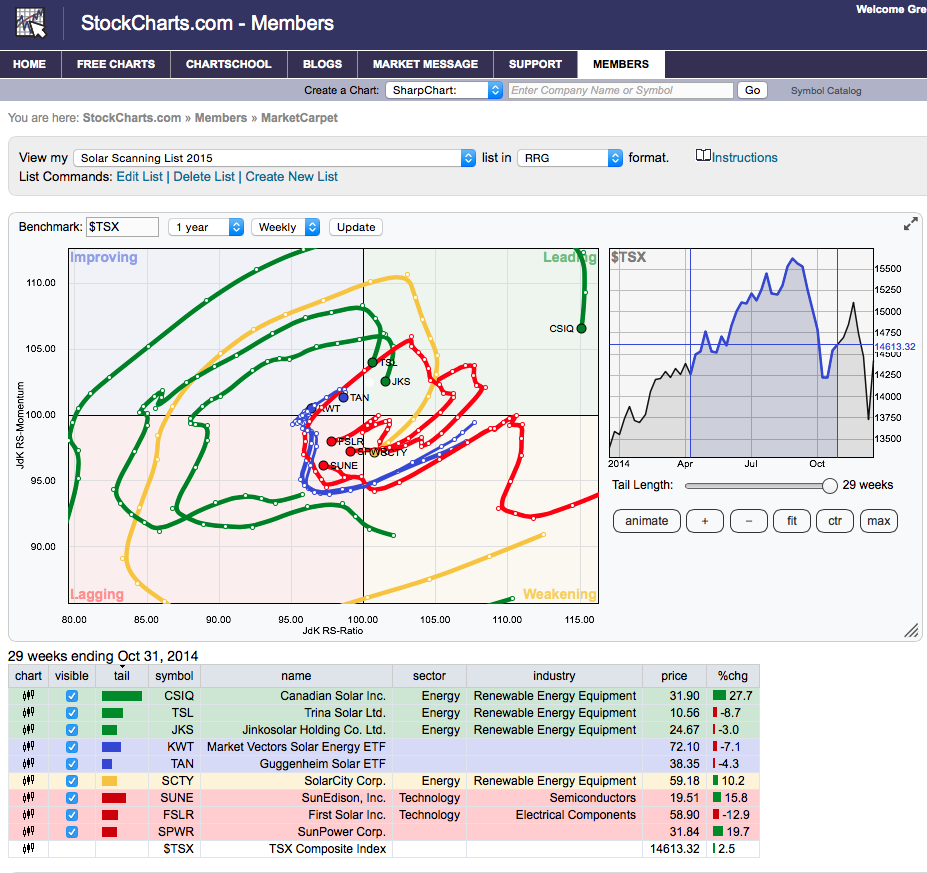This screenshot has width=927, height=873.
Task: Open the chart icon for CSIQ row
Action: [28, 696]
